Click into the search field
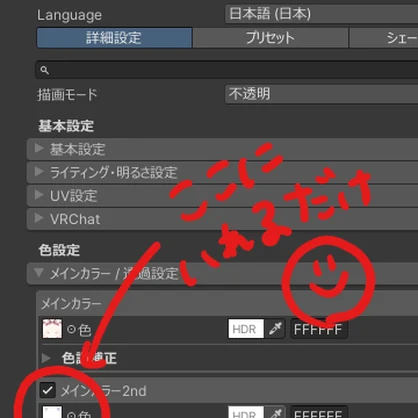Screen dimensions: 418x418 click(x=227, y=70)
